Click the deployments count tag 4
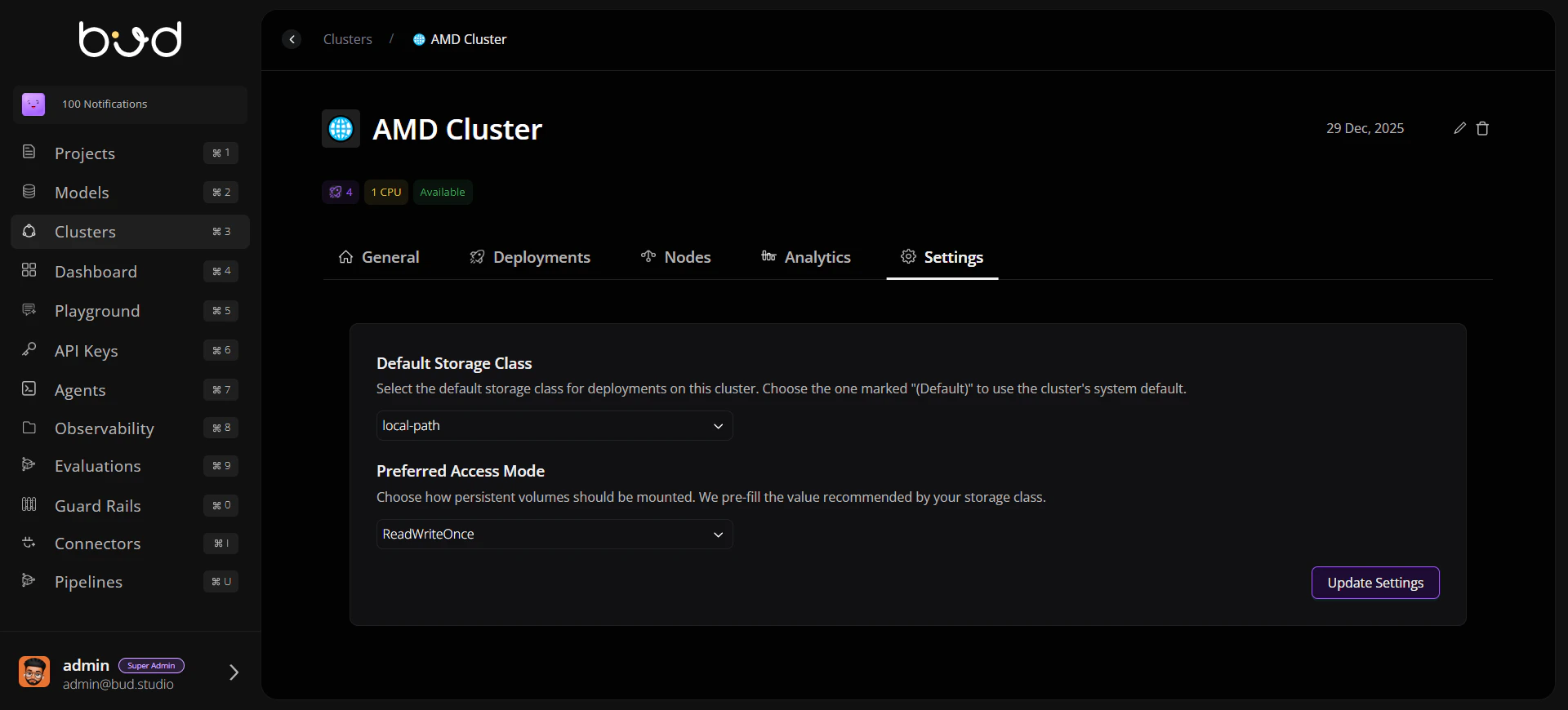1568x710 pixels. 341,192
